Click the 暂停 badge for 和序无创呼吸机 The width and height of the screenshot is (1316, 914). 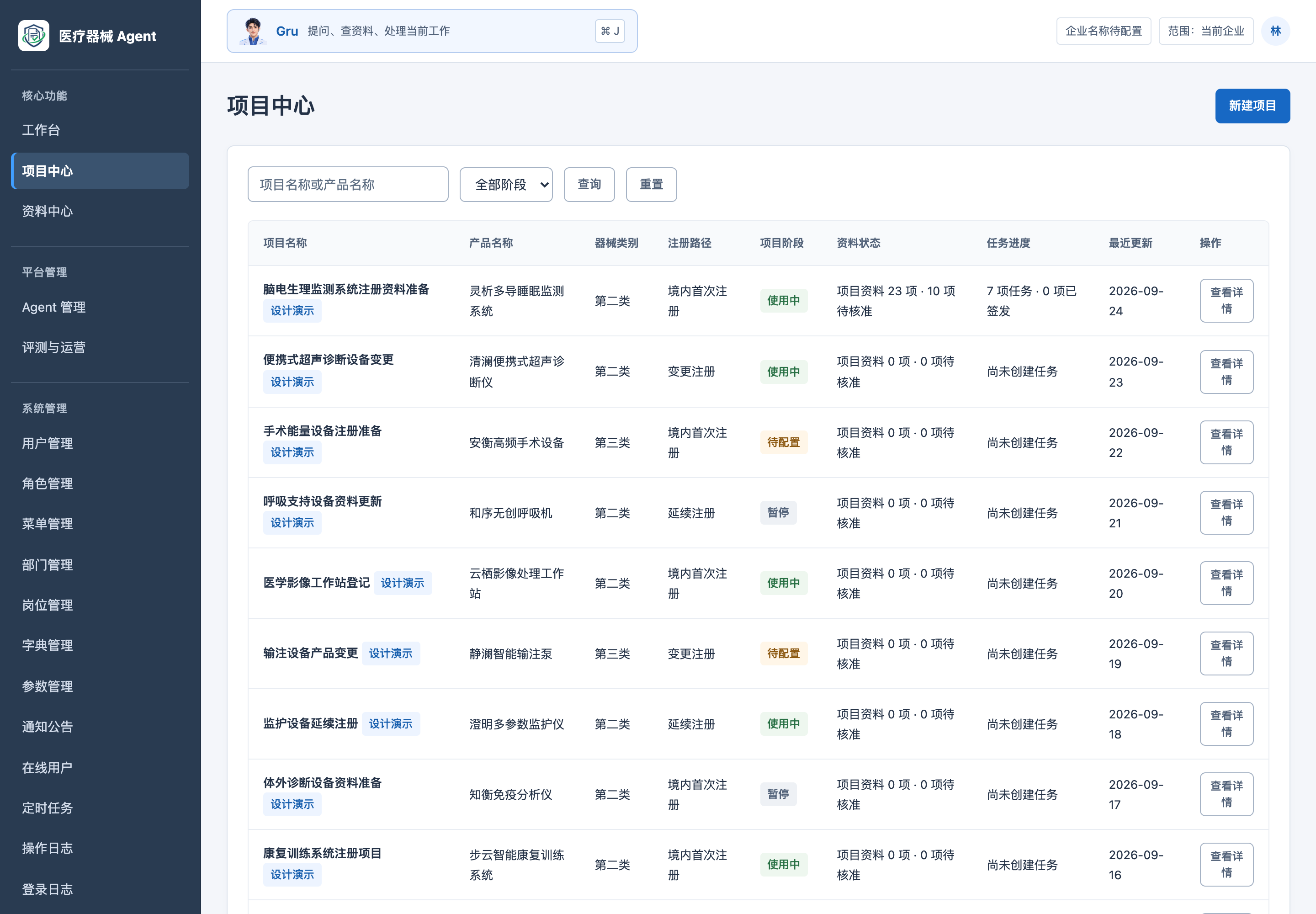[778, 513]
